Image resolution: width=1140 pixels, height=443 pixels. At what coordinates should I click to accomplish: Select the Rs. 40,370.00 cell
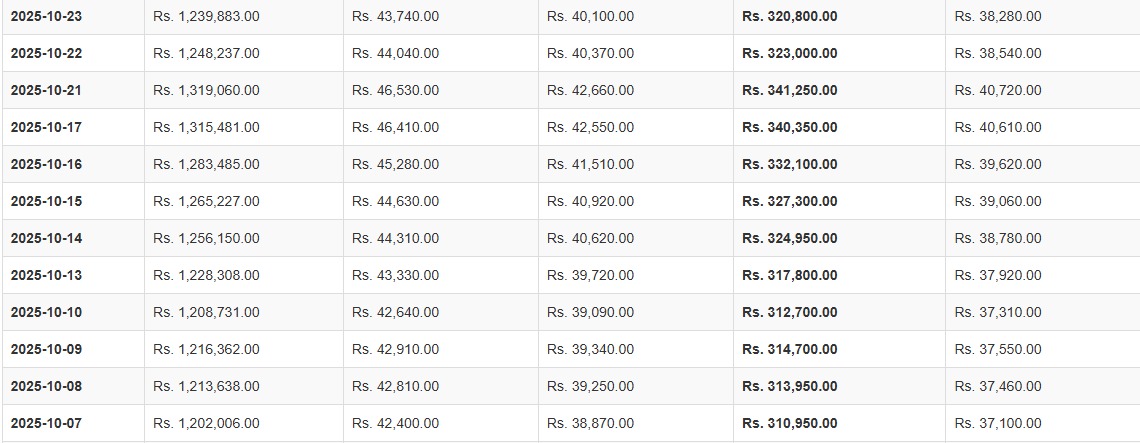click(590, 53)
